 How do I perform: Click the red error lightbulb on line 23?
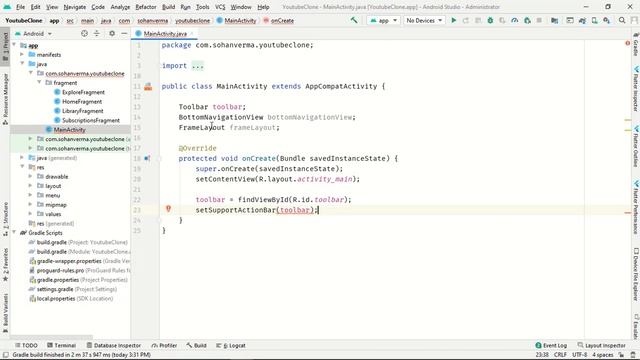pyautogui.click(x=168, y=209)
